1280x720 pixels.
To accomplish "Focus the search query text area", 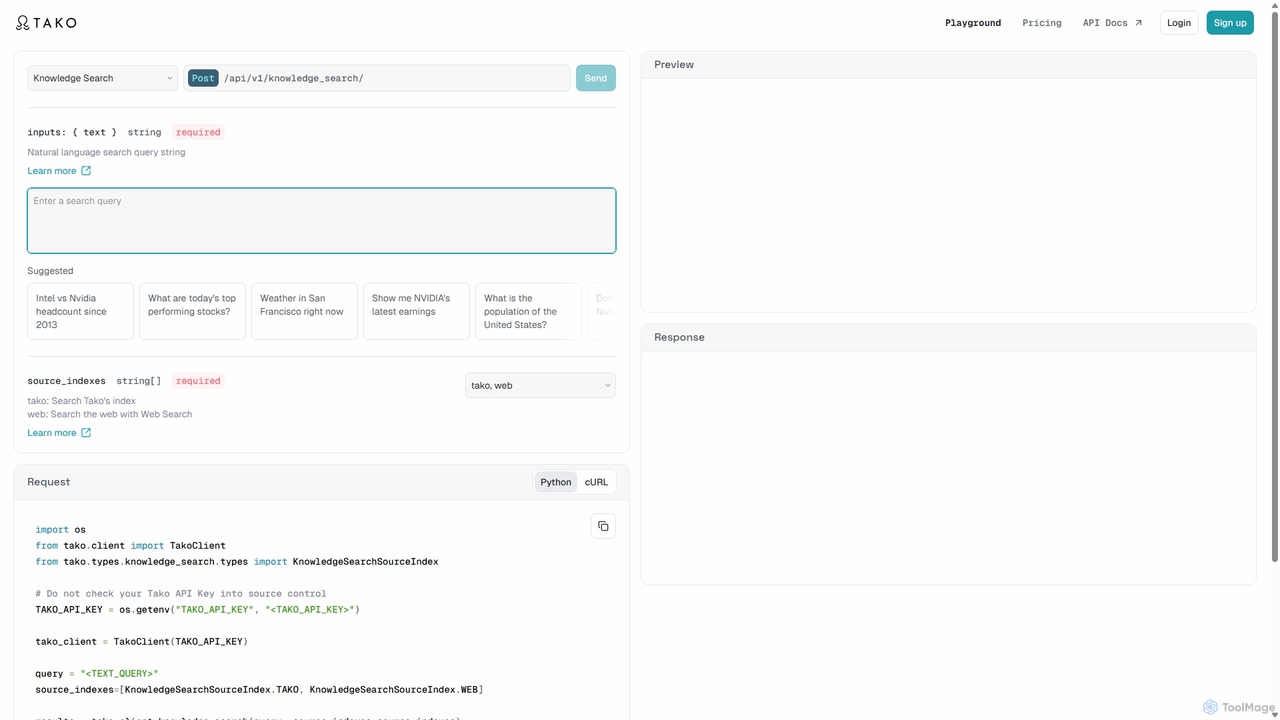I will click(321, 220).
